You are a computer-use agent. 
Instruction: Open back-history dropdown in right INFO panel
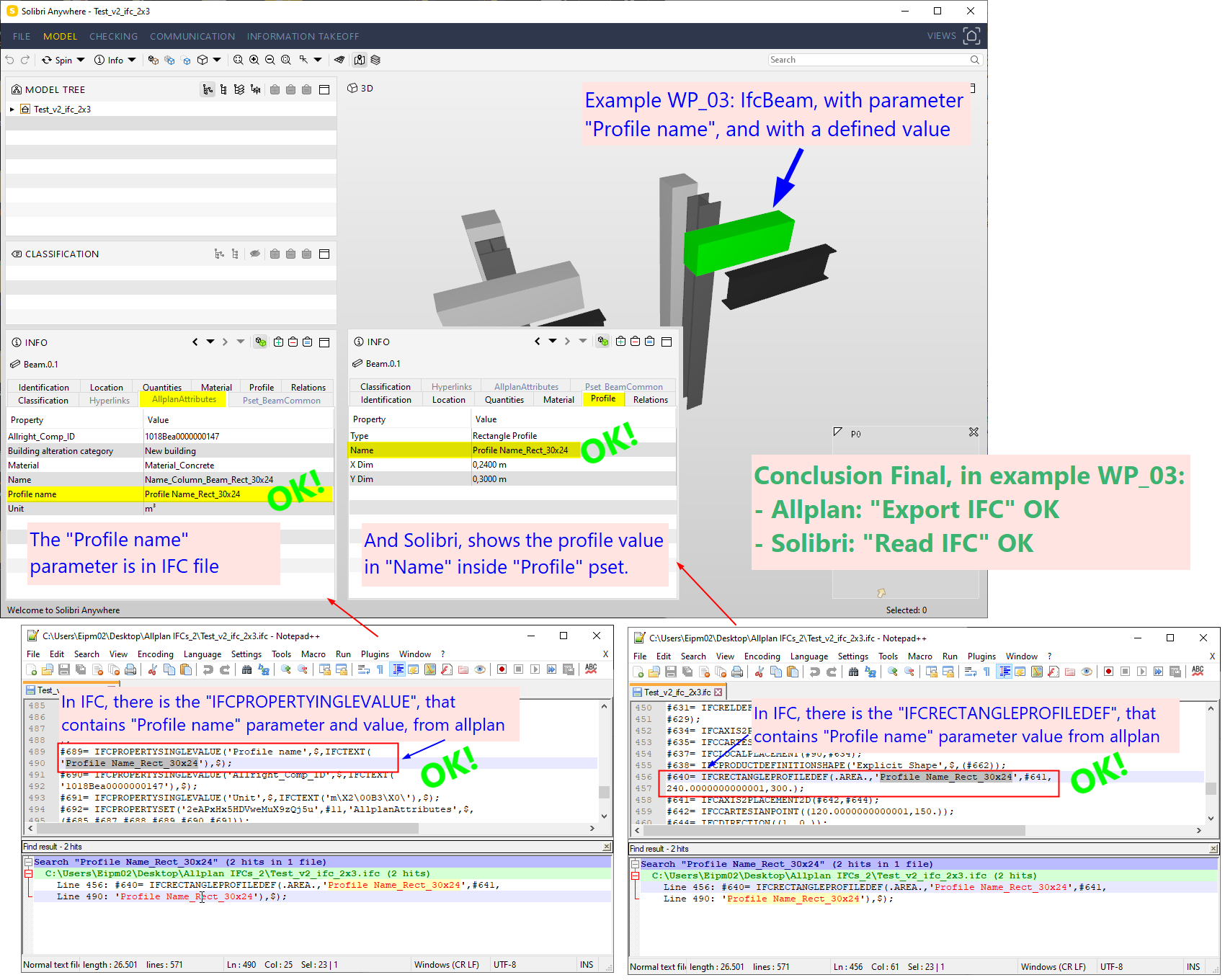coord(553,341)
